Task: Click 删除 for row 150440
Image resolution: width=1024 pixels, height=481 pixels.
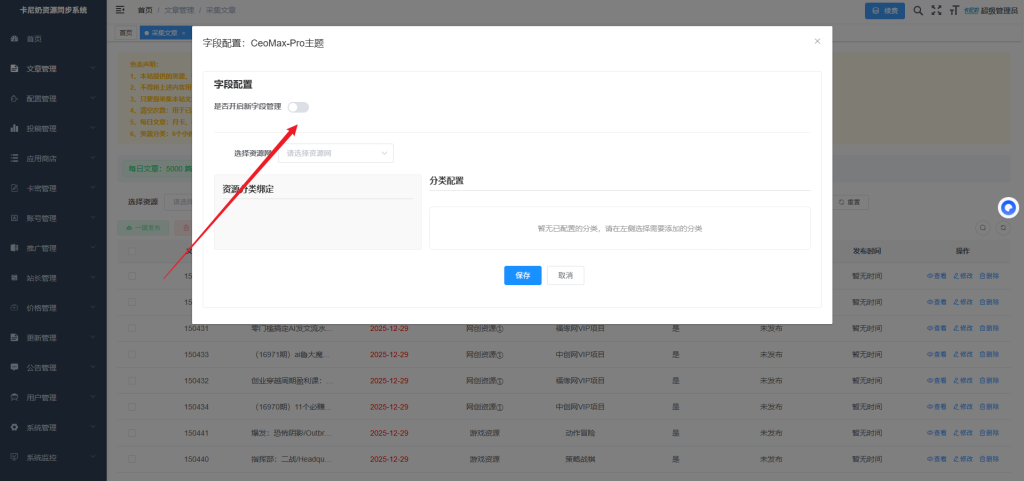Action: pyautogui.click(x=989, y=459)
